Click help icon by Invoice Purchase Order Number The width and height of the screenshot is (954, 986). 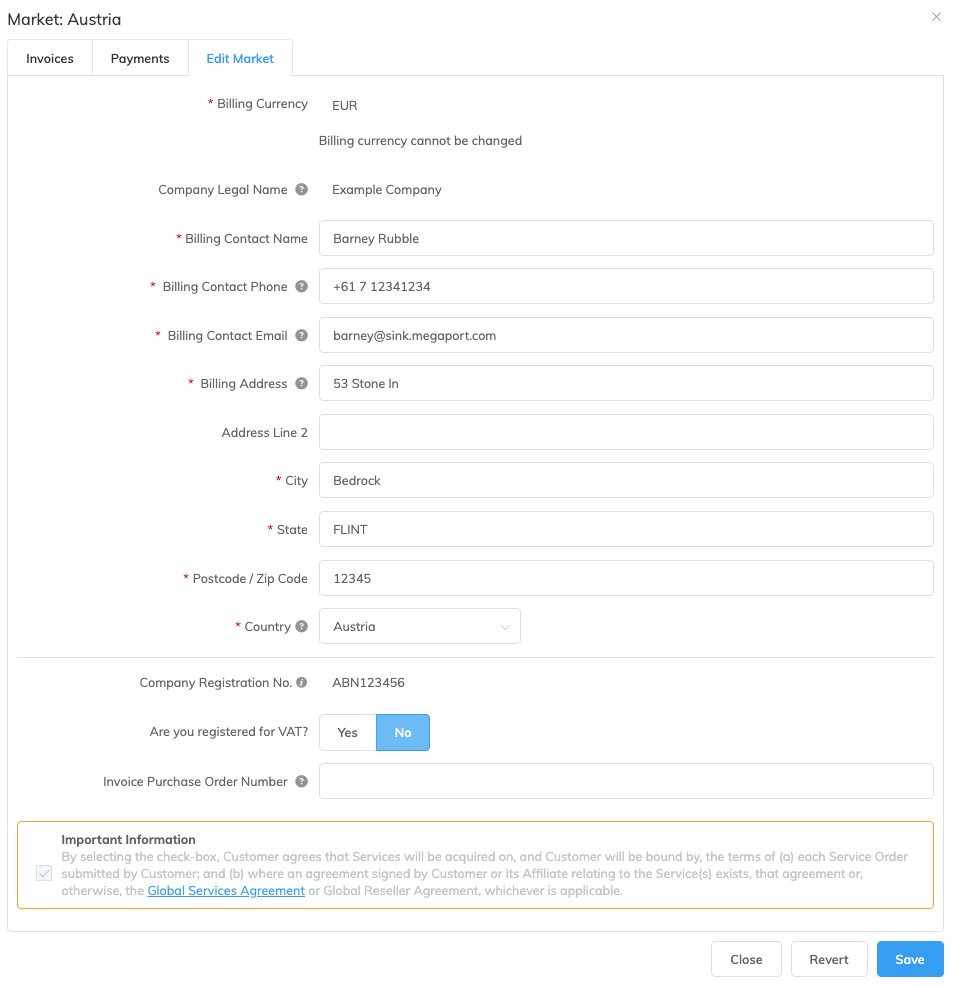pos(301,782)
